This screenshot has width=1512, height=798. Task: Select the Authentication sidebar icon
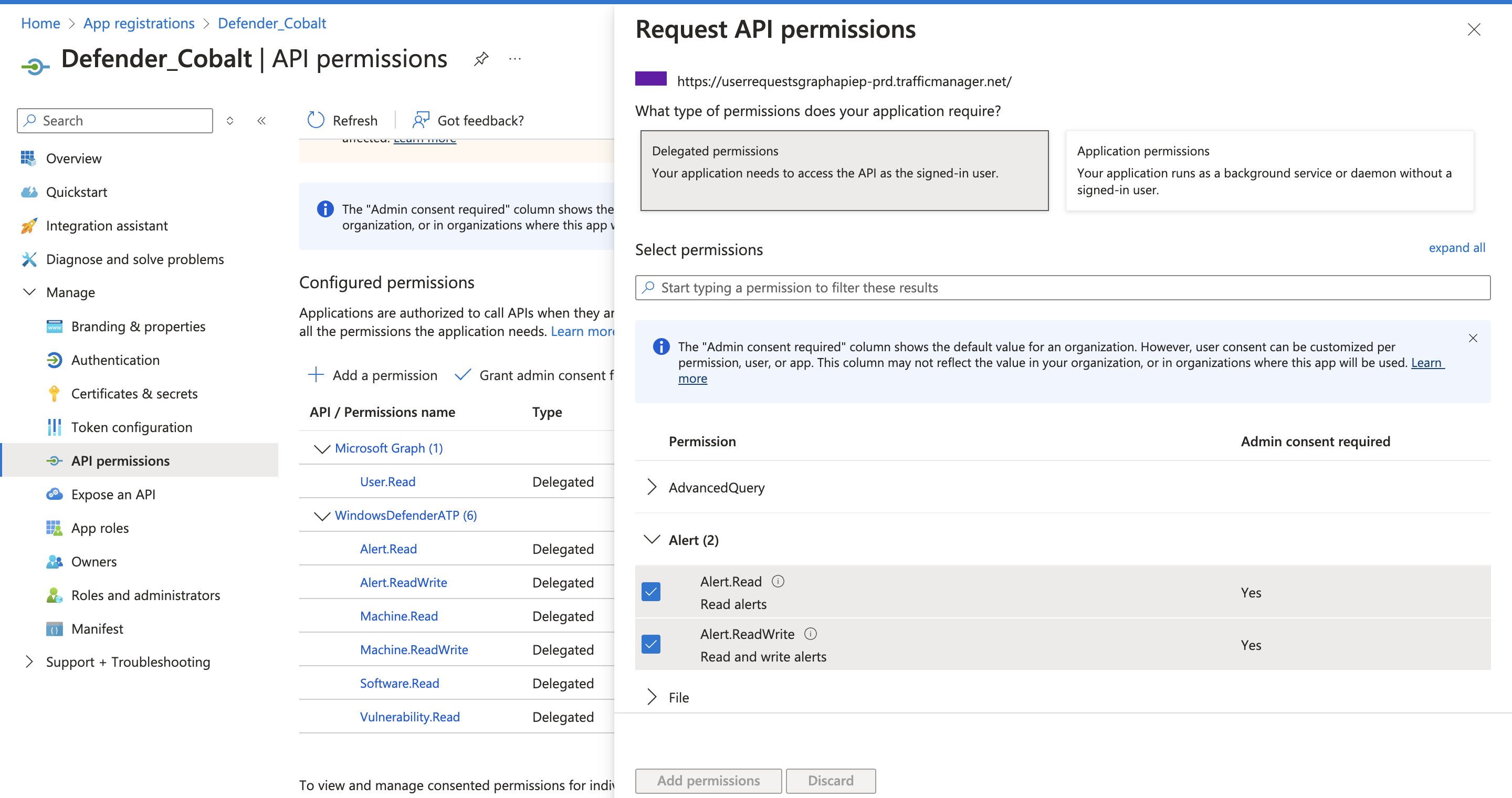pyautogui.click(x=55, y=360)
